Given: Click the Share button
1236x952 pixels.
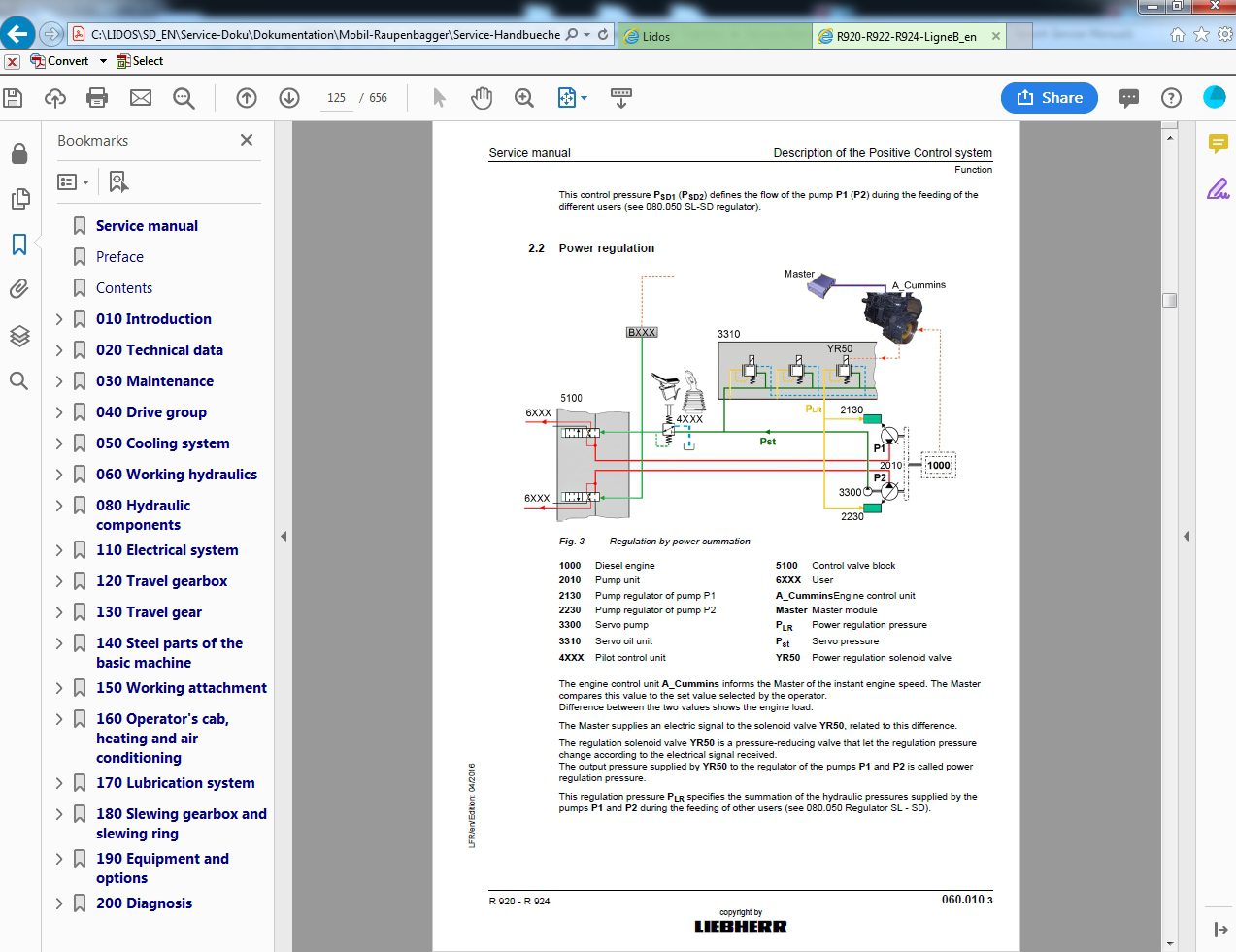Looking at the screenshot, I should 1050,98.
